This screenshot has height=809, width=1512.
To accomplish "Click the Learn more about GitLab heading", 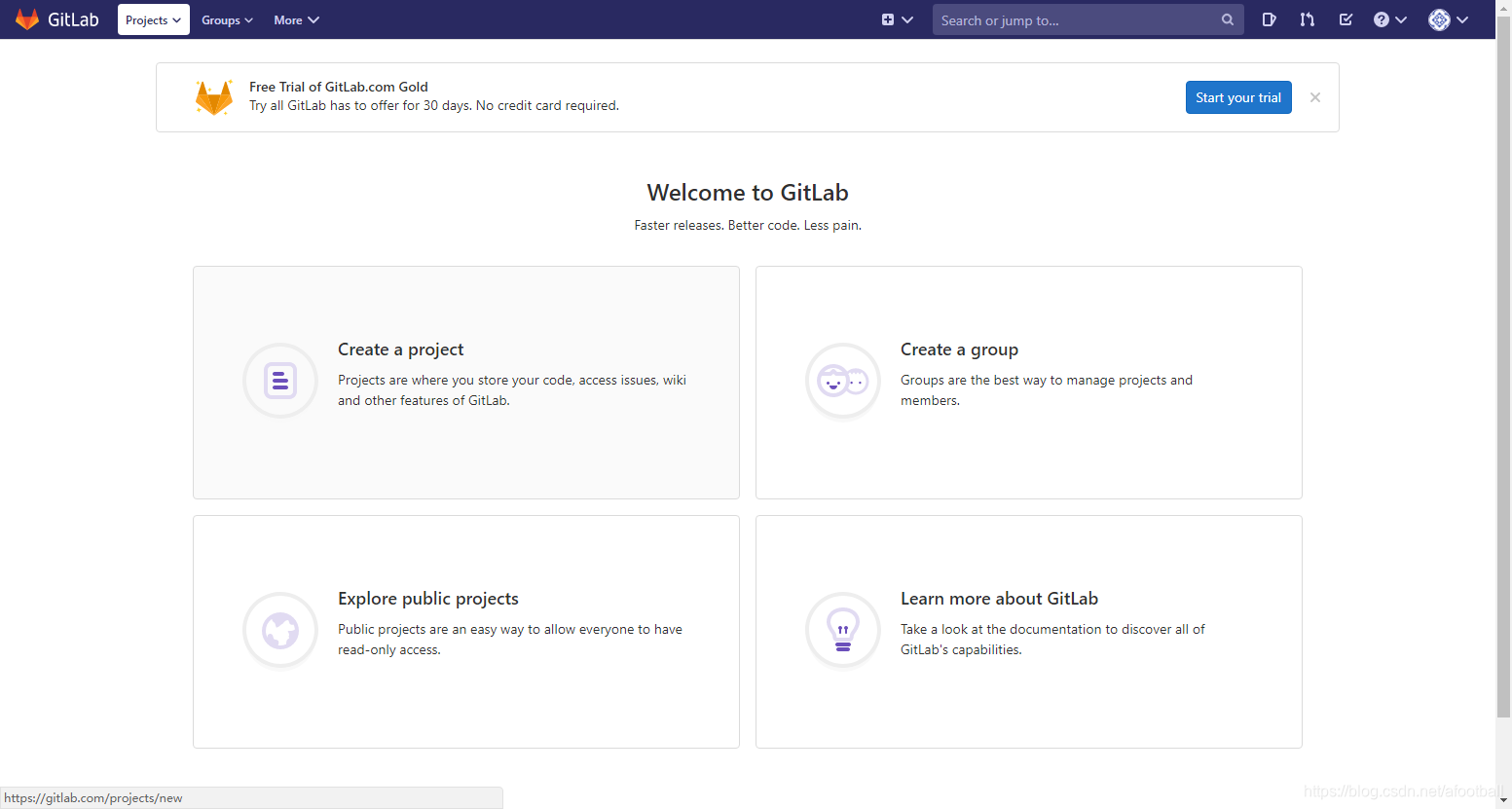I will pyautogui.click(x=999, y=599).
